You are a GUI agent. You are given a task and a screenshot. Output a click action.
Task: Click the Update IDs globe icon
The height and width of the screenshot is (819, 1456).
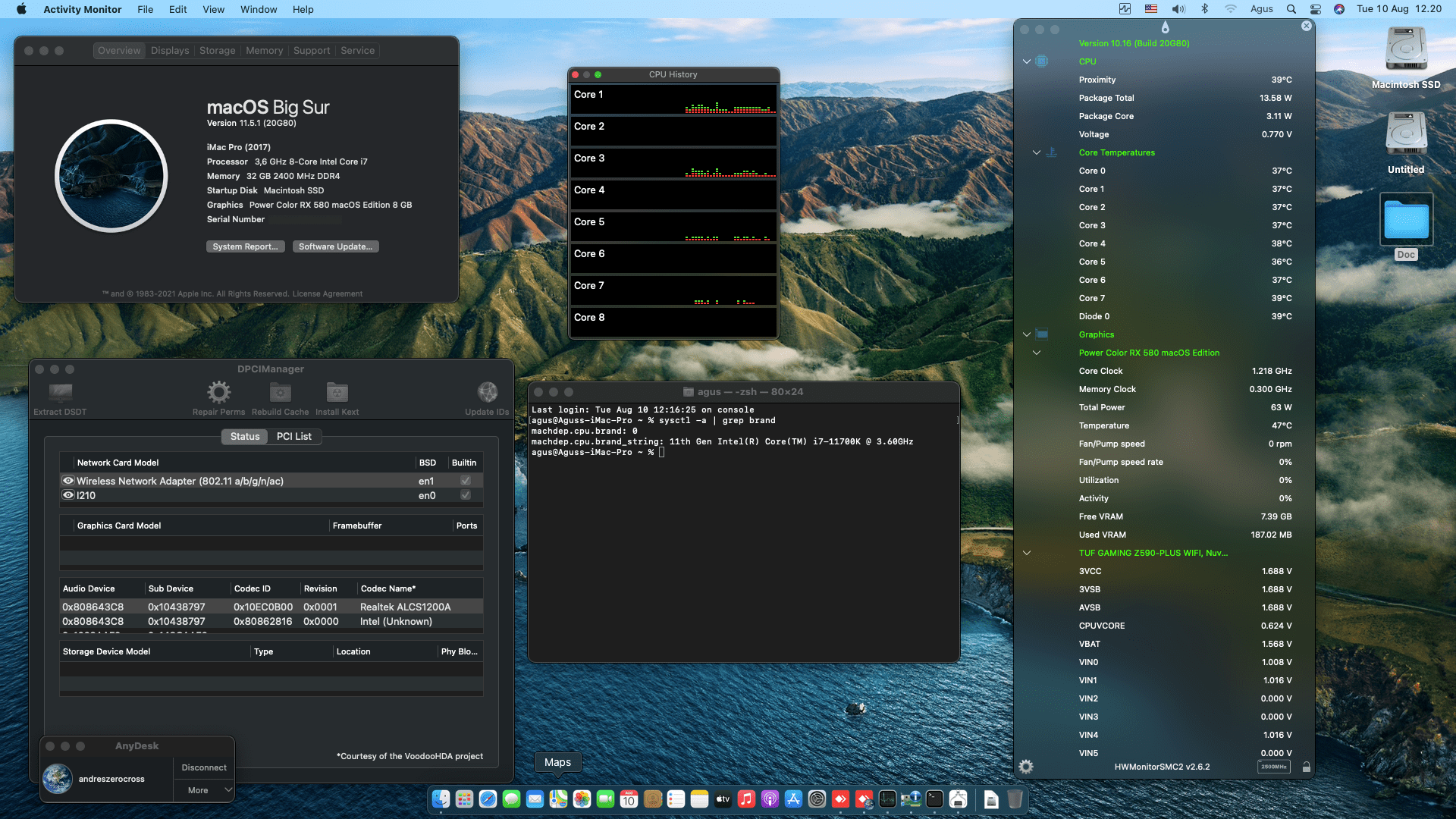(x=487, y=392)
